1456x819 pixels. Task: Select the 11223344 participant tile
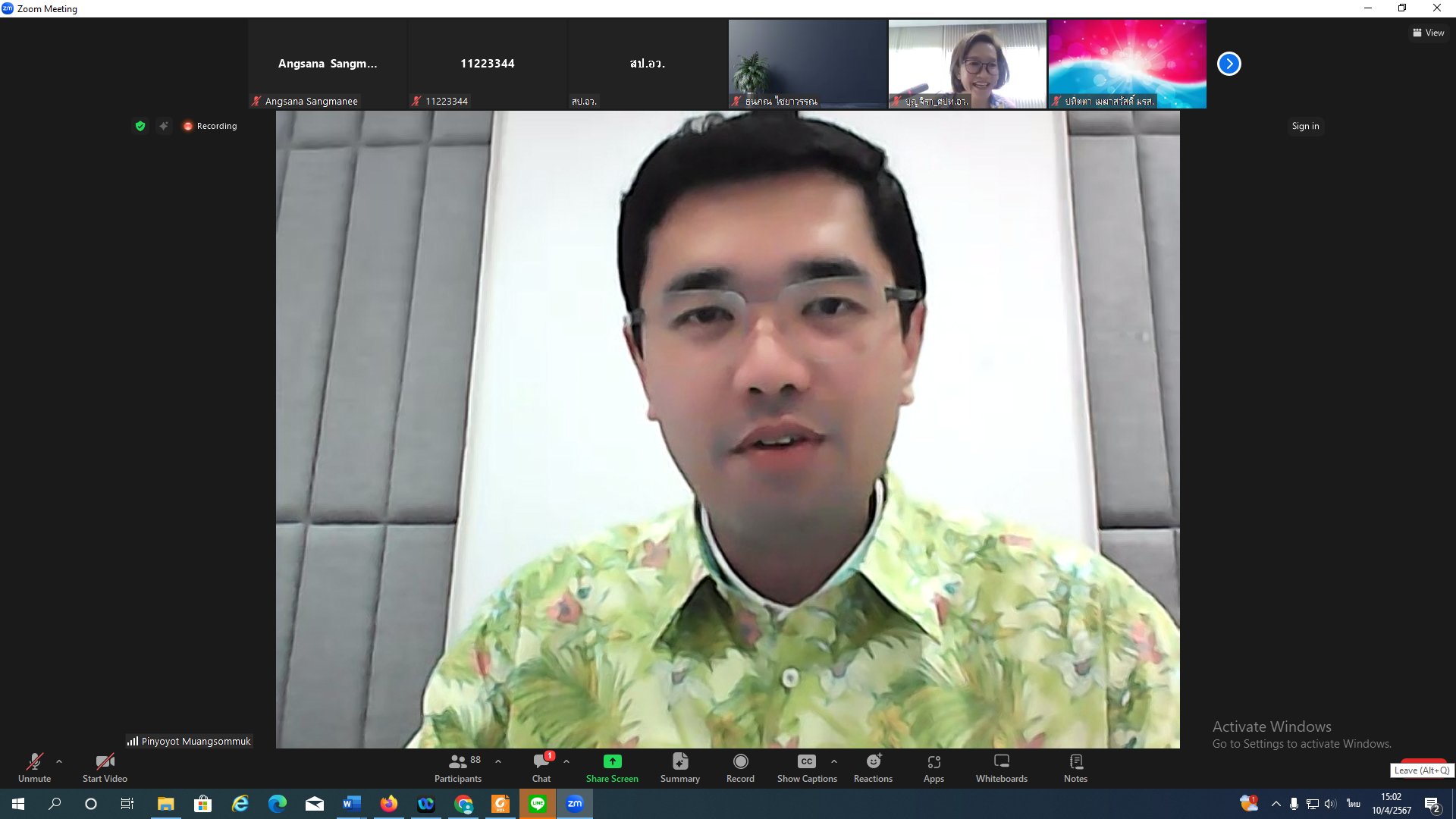(488, 64)
